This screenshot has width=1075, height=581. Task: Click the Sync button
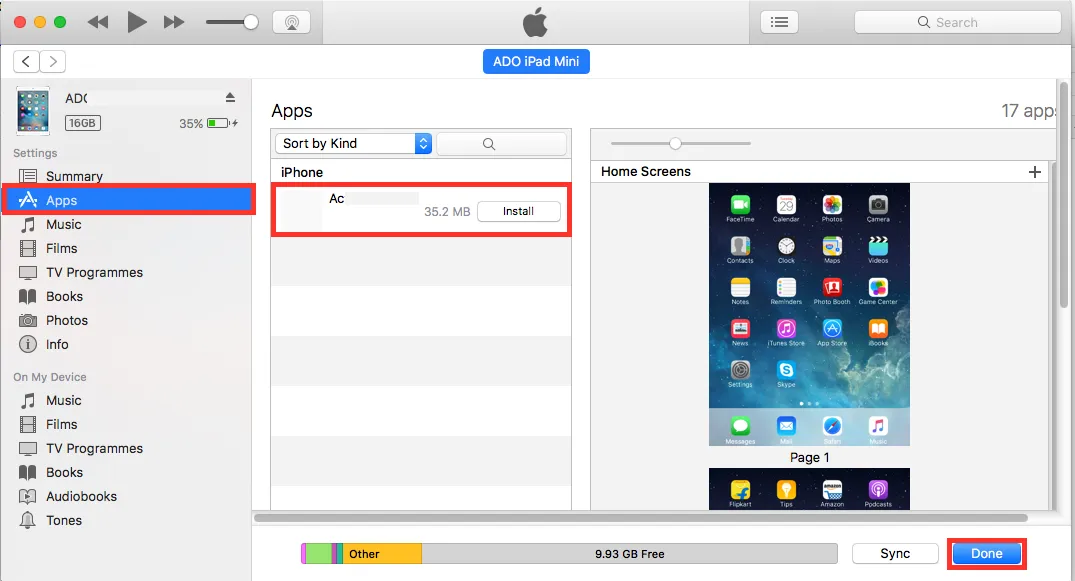[x=895, y=554]
